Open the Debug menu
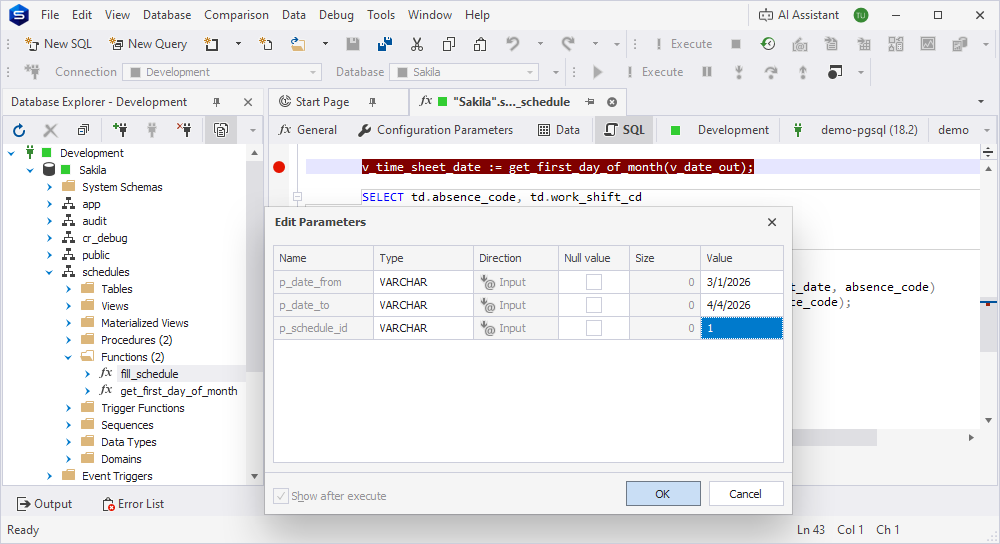 coord(336,15)
